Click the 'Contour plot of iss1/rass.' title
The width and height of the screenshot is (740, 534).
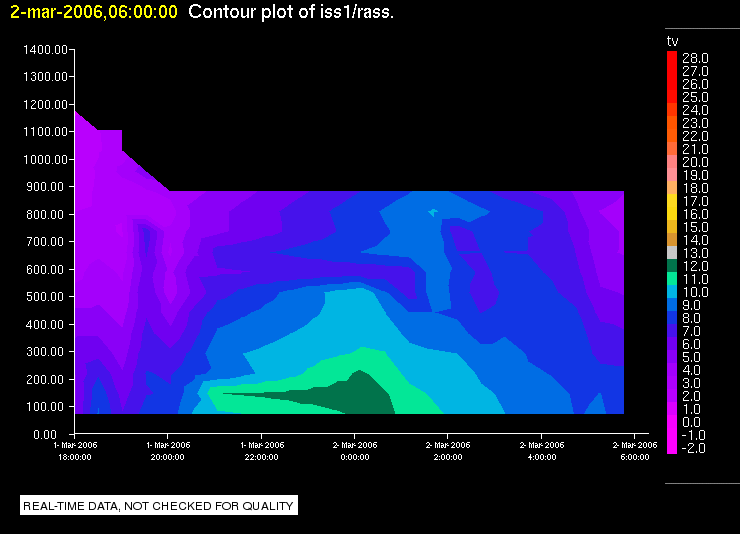[x=291, y=12]
